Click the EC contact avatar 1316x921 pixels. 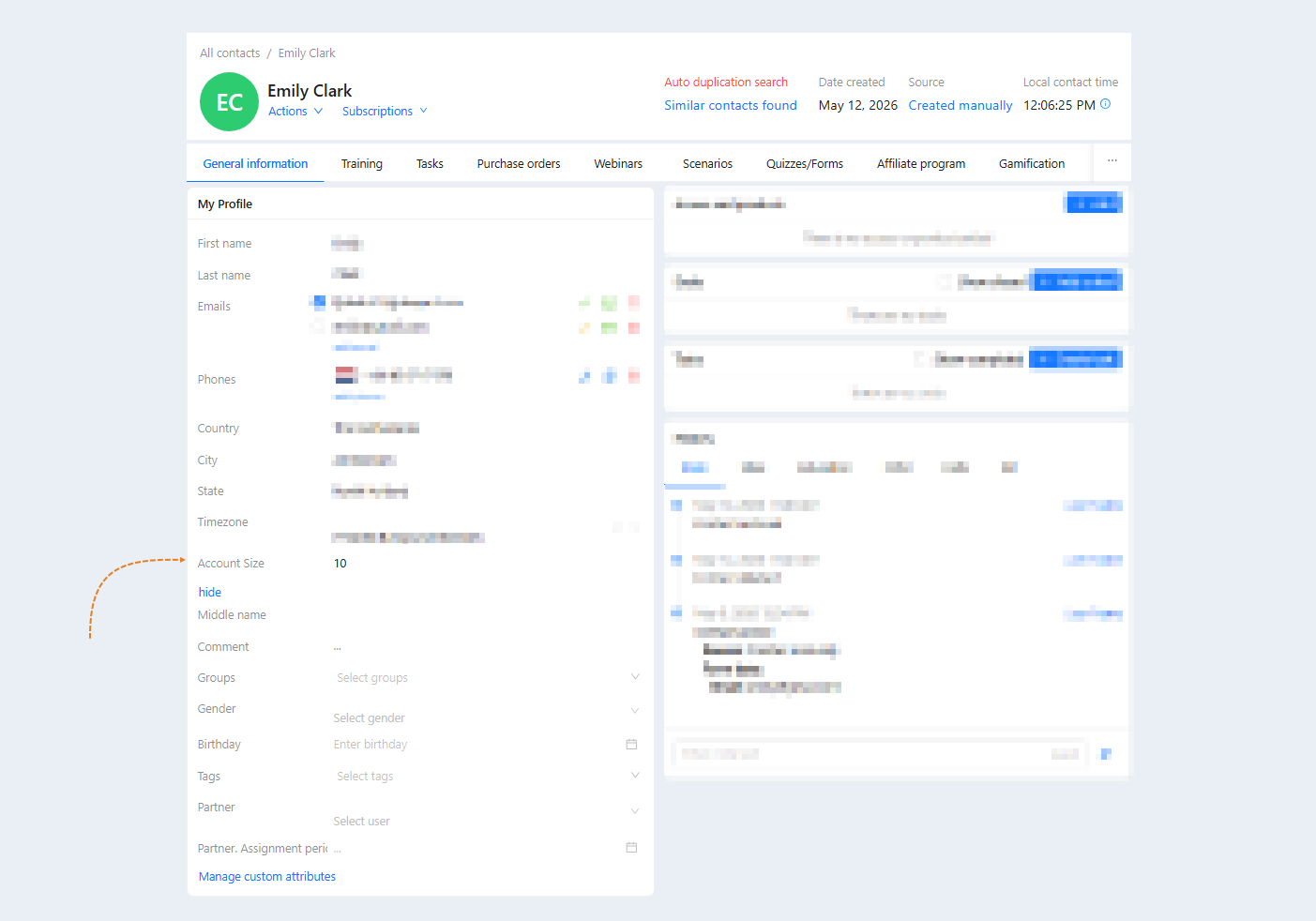[x=229, y=101]
